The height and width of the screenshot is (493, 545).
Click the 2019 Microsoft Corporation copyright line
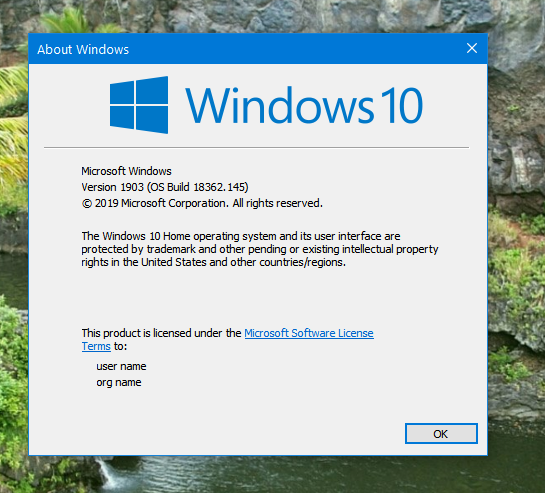[202, 203]
